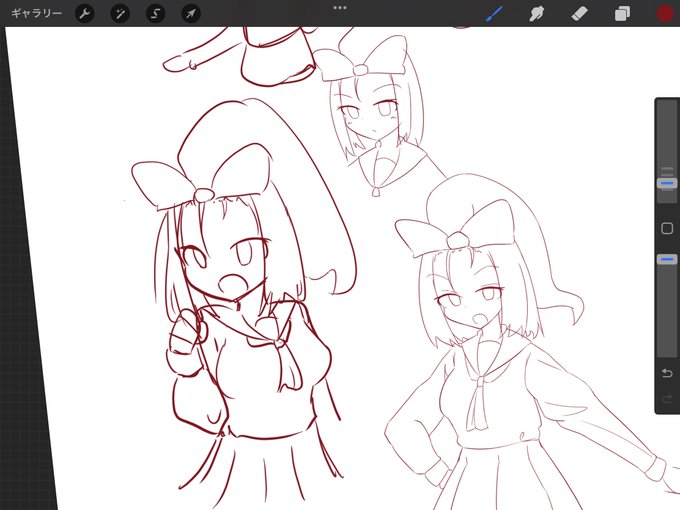Image resolution: width=680 pixels, height=510 pixels.
Task: Activate the Selection S tool
Action: tap(156, 13)
